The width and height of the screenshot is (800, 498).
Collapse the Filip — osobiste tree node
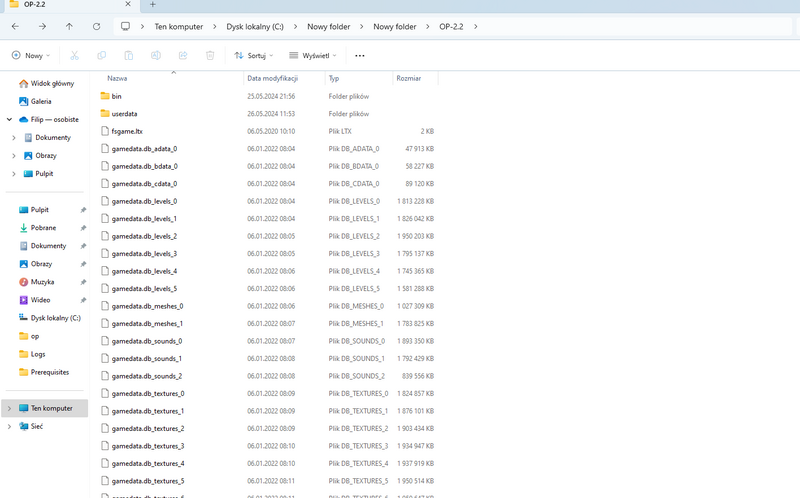(x=9, y=119)
